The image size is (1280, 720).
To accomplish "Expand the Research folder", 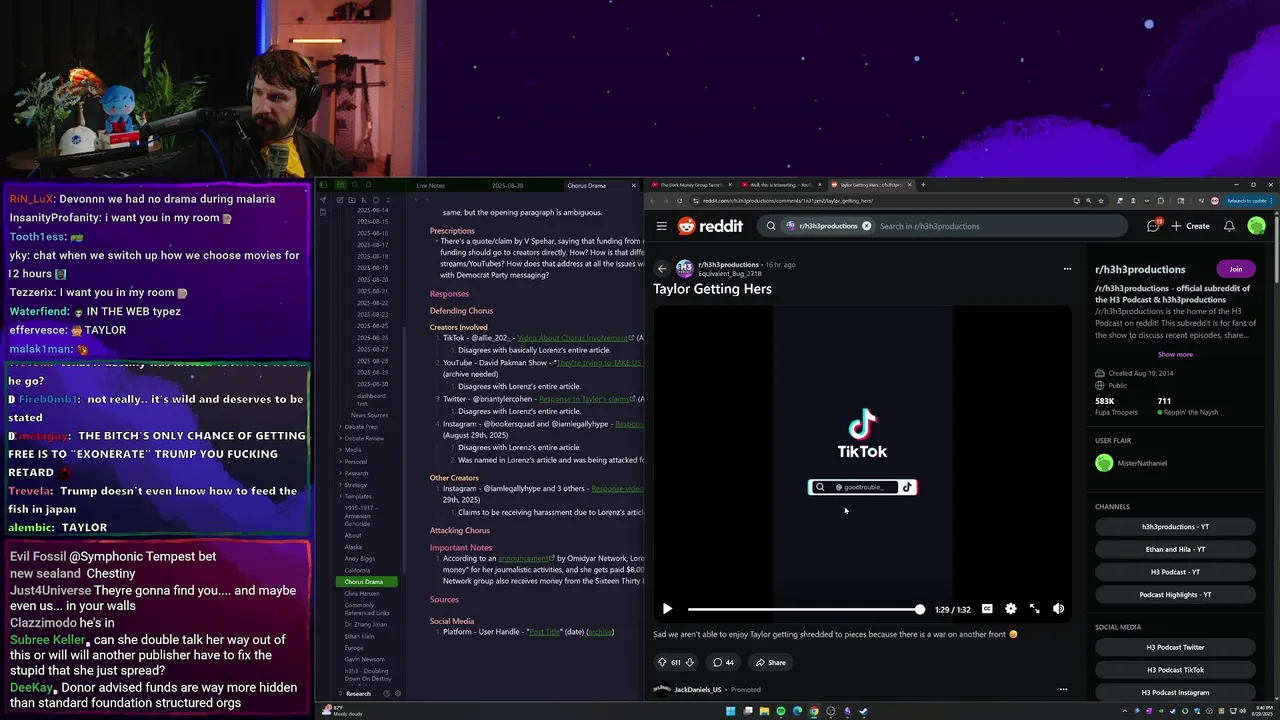I will [x=356, y=473].
